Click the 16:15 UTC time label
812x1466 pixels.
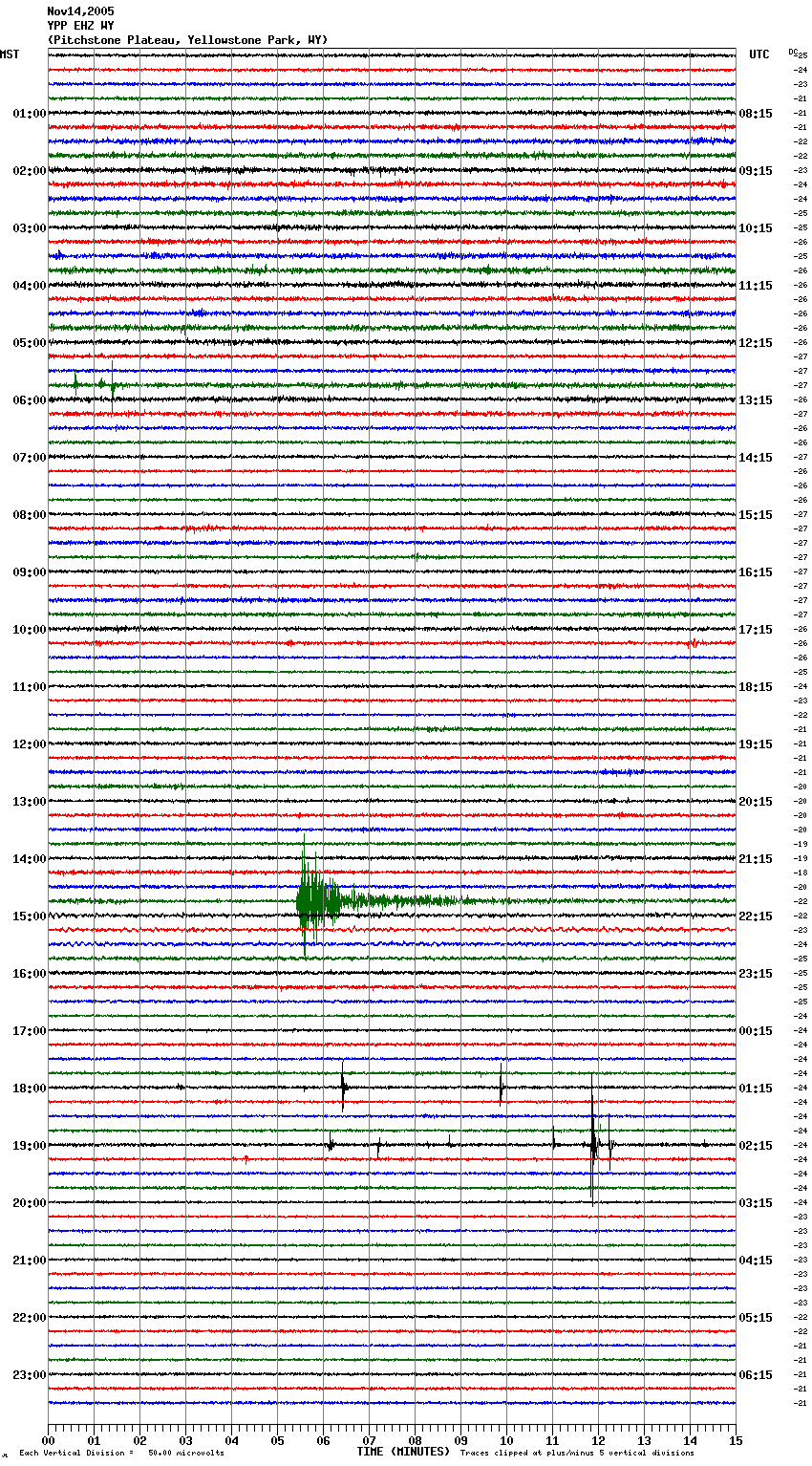click(756, 572)
